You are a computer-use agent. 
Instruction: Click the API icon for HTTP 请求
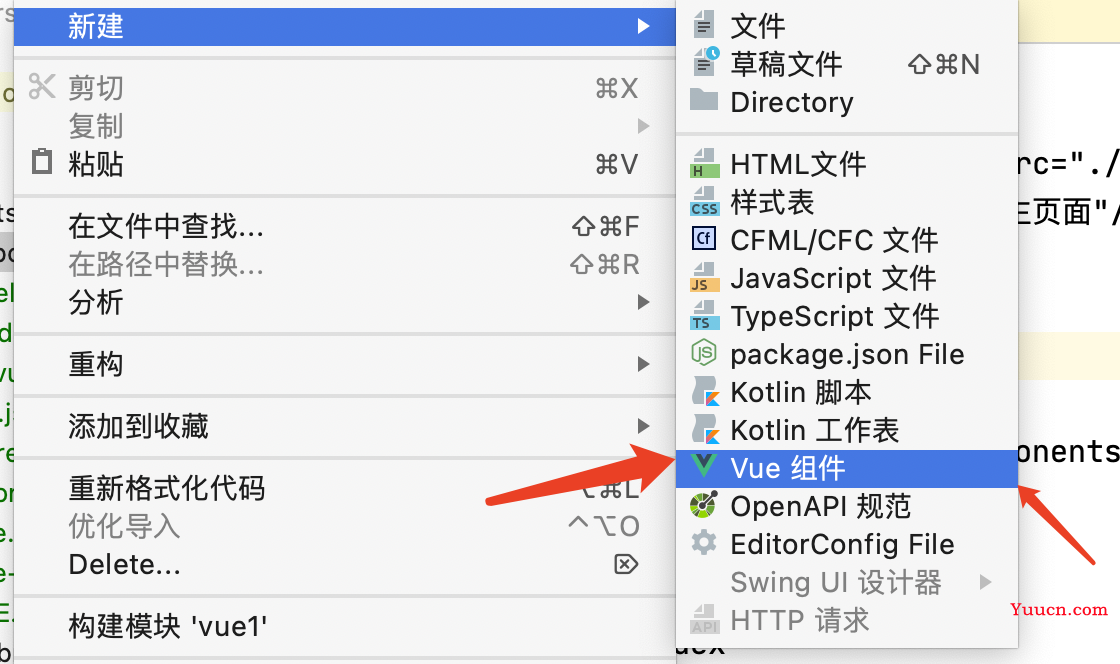tap(704, 619)
